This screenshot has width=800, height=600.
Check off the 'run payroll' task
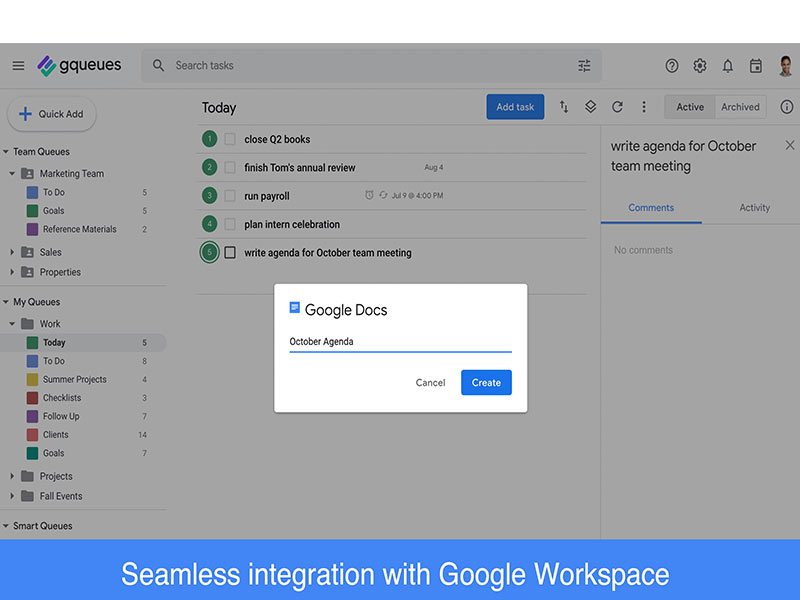[x=230, y=196]
